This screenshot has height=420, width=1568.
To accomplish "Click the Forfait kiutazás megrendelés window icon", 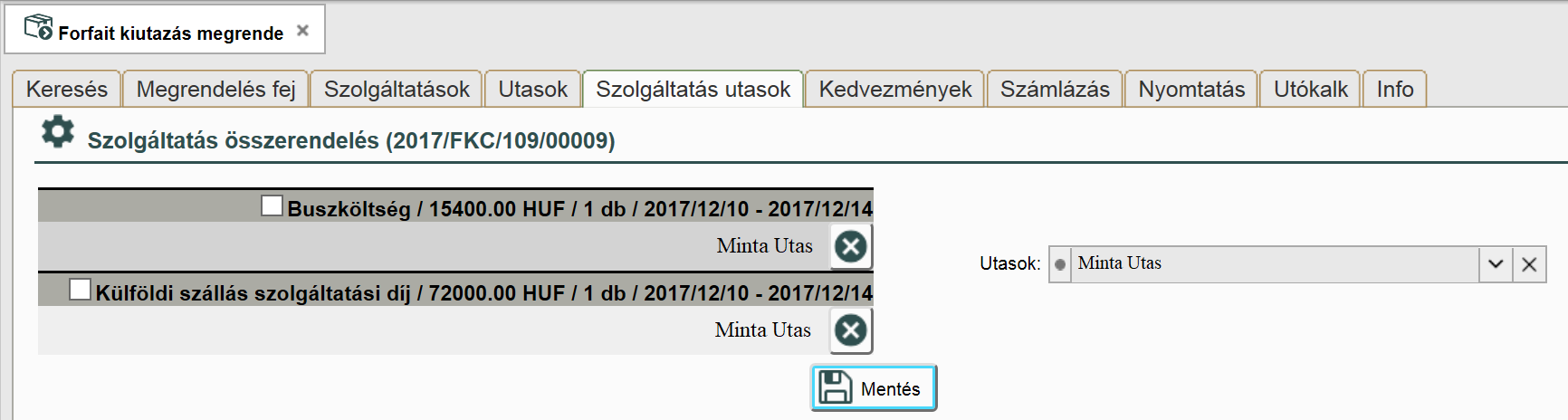I will coord(37,28).
